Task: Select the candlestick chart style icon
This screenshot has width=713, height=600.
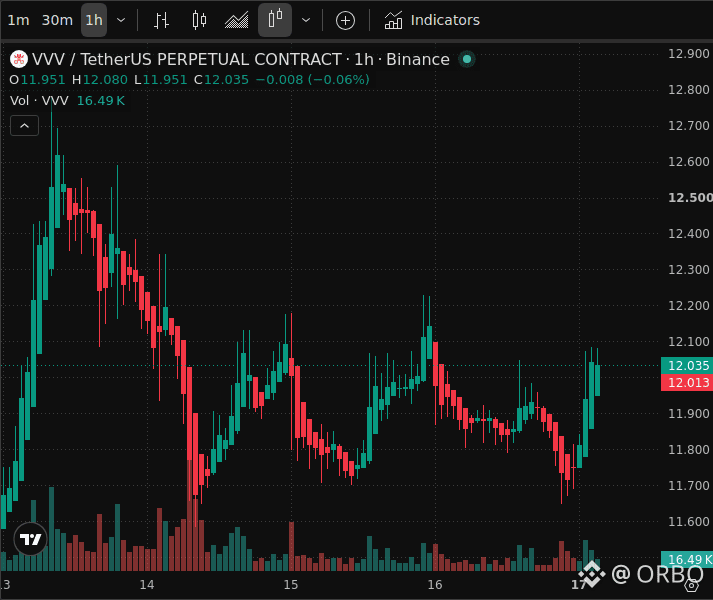Action: coord(199,20)
